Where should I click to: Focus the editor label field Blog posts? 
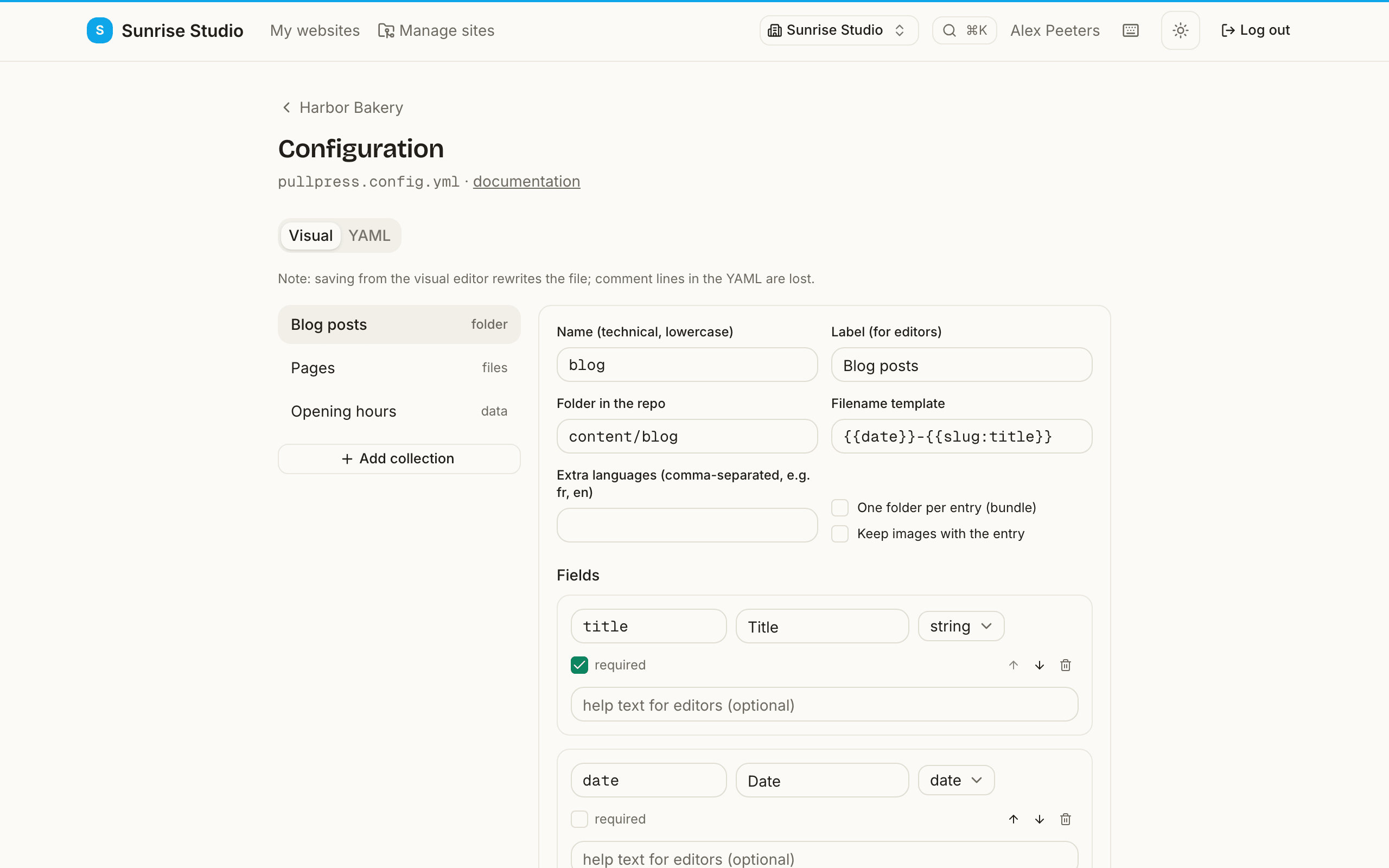tap(961, 365)
